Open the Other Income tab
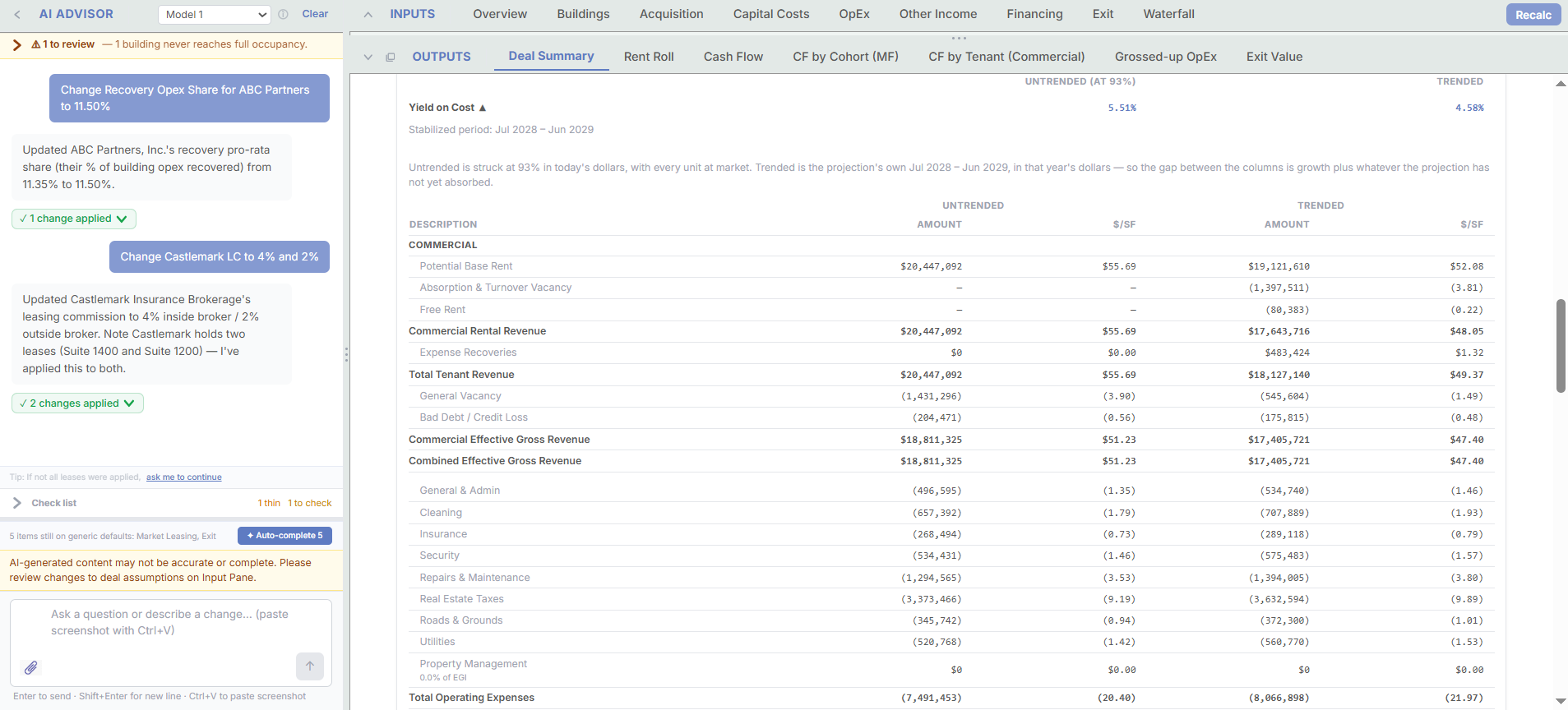This screenshot has width=1568, height=710. (x=938, y=14)
